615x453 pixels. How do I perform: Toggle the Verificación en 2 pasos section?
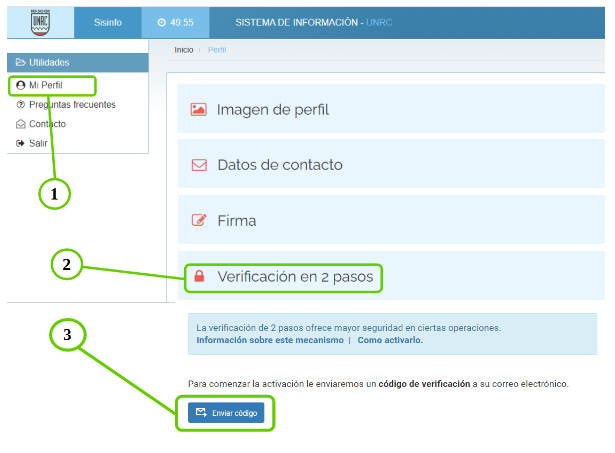coord(391,276)
